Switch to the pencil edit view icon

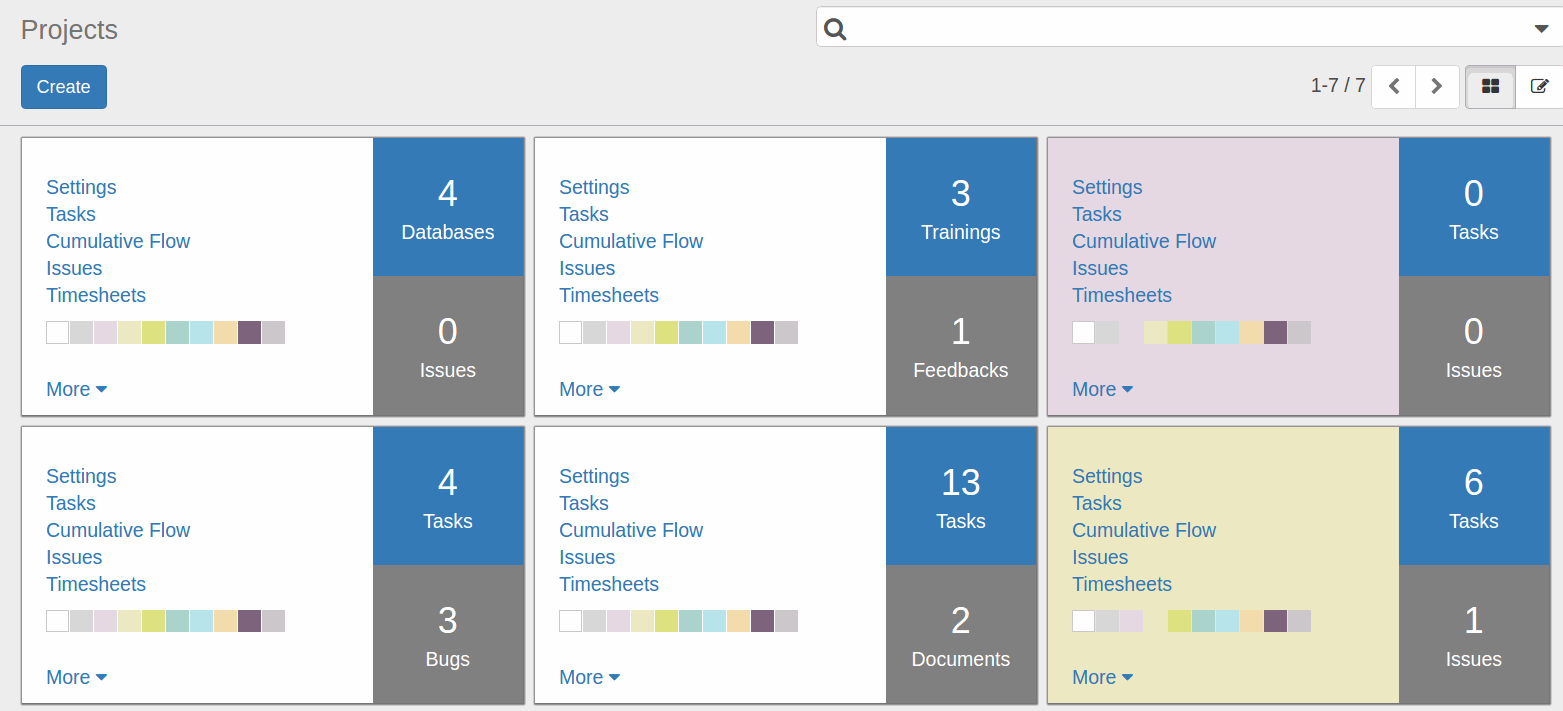click(x=1539, y=87)
